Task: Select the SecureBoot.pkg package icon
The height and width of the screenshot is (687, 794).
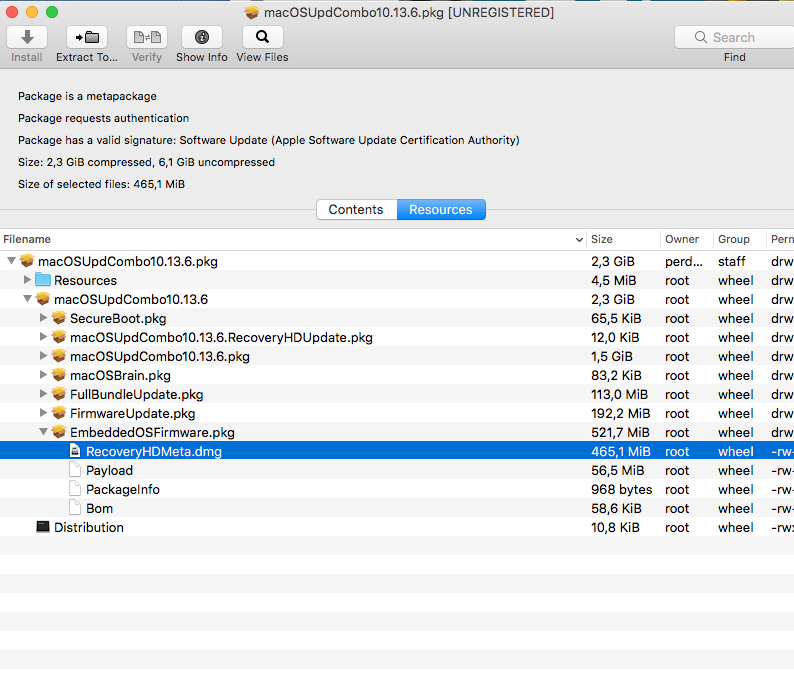Action: pyautogui.click(x=59, y=318)
